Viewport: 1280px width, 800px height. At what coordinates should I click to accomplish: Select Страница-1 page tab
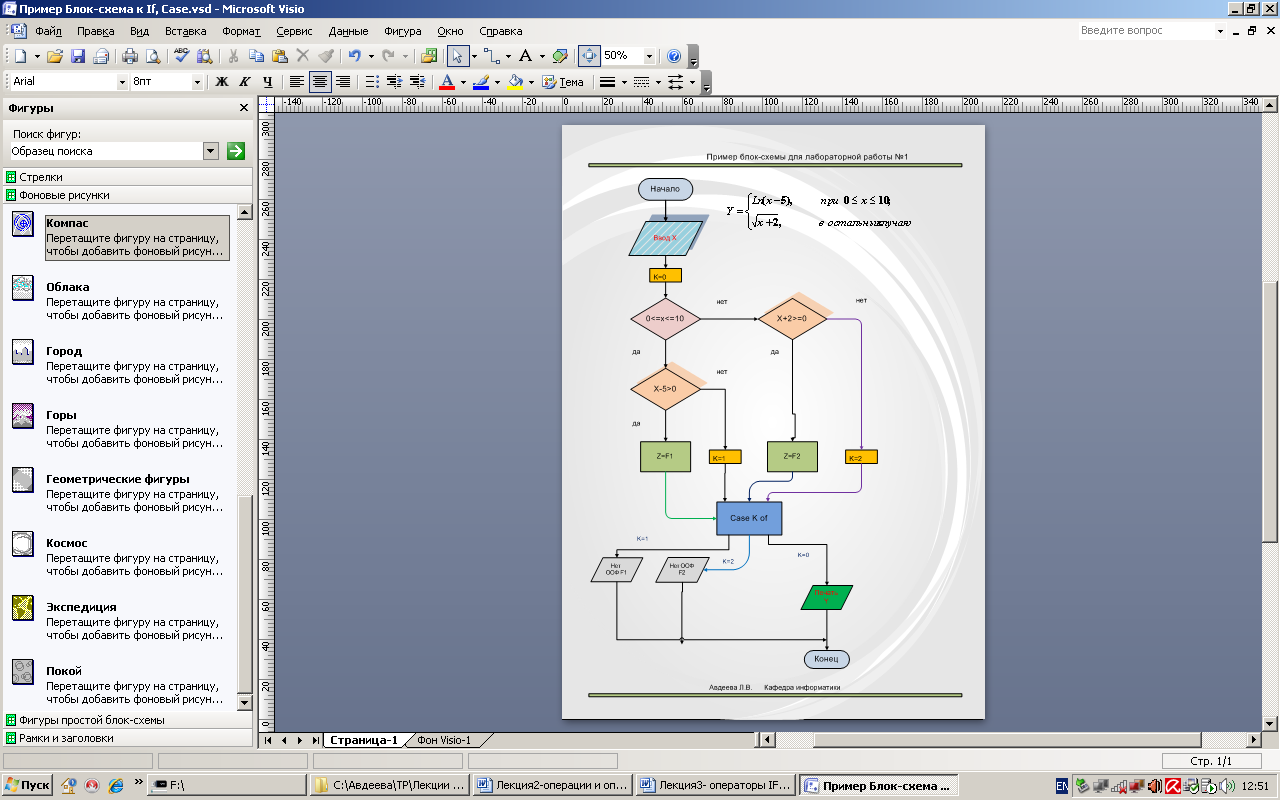point(362,741)
